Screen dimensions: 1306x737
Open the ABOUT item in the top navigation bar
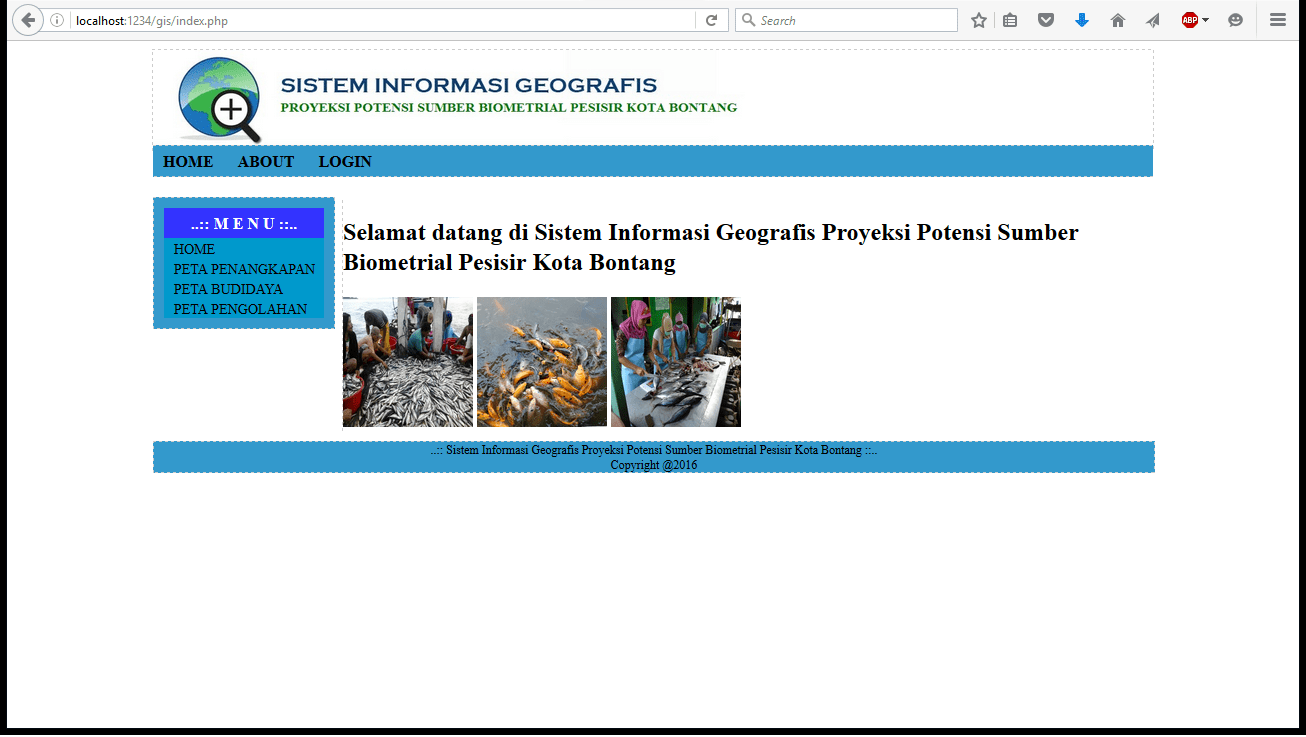[266, 162]
